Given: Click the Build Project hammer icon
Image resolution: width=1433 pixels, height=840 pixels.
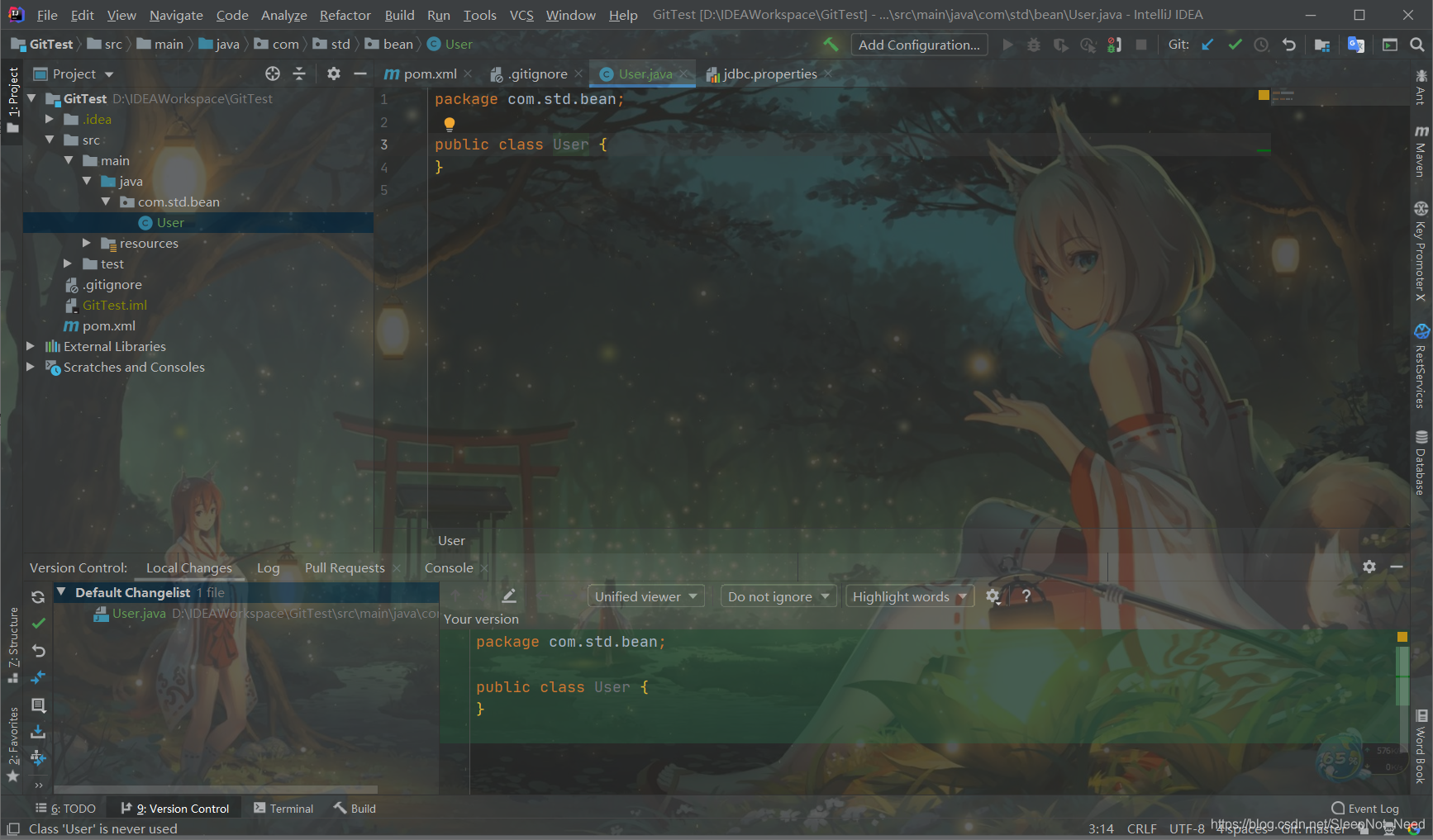Looking at the screenshot, I should click(x=831, y=45).
